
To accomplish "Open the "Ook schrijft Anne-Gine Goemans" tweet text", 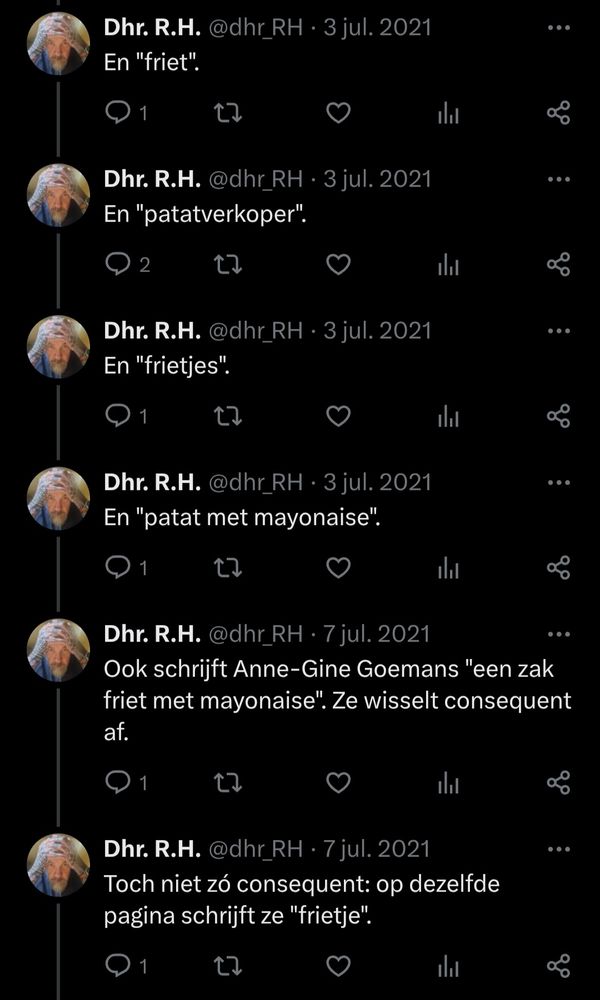I will (337, 702).
